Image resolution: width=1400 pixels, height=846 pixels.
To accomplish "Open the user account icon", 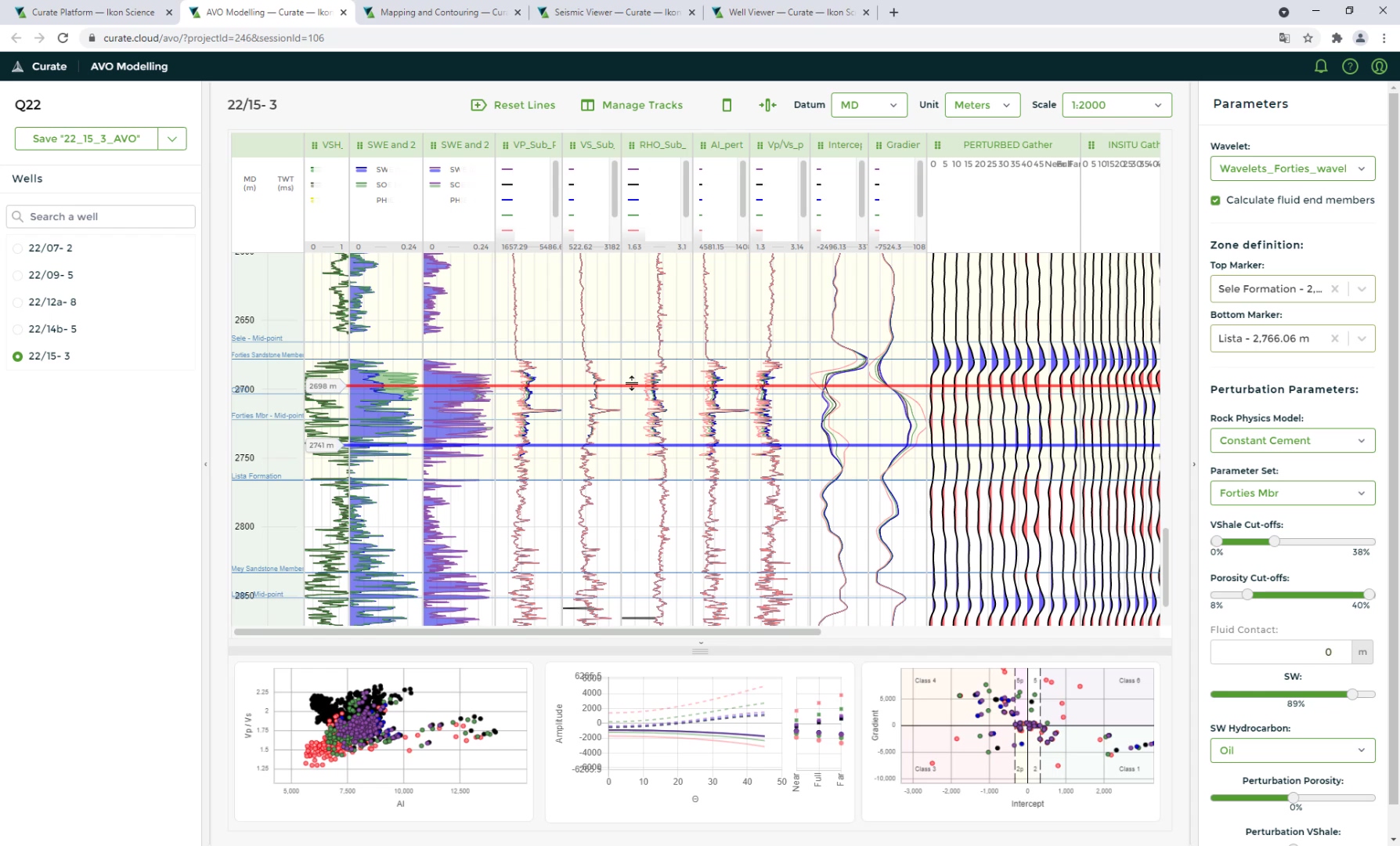I will 1380,67.
